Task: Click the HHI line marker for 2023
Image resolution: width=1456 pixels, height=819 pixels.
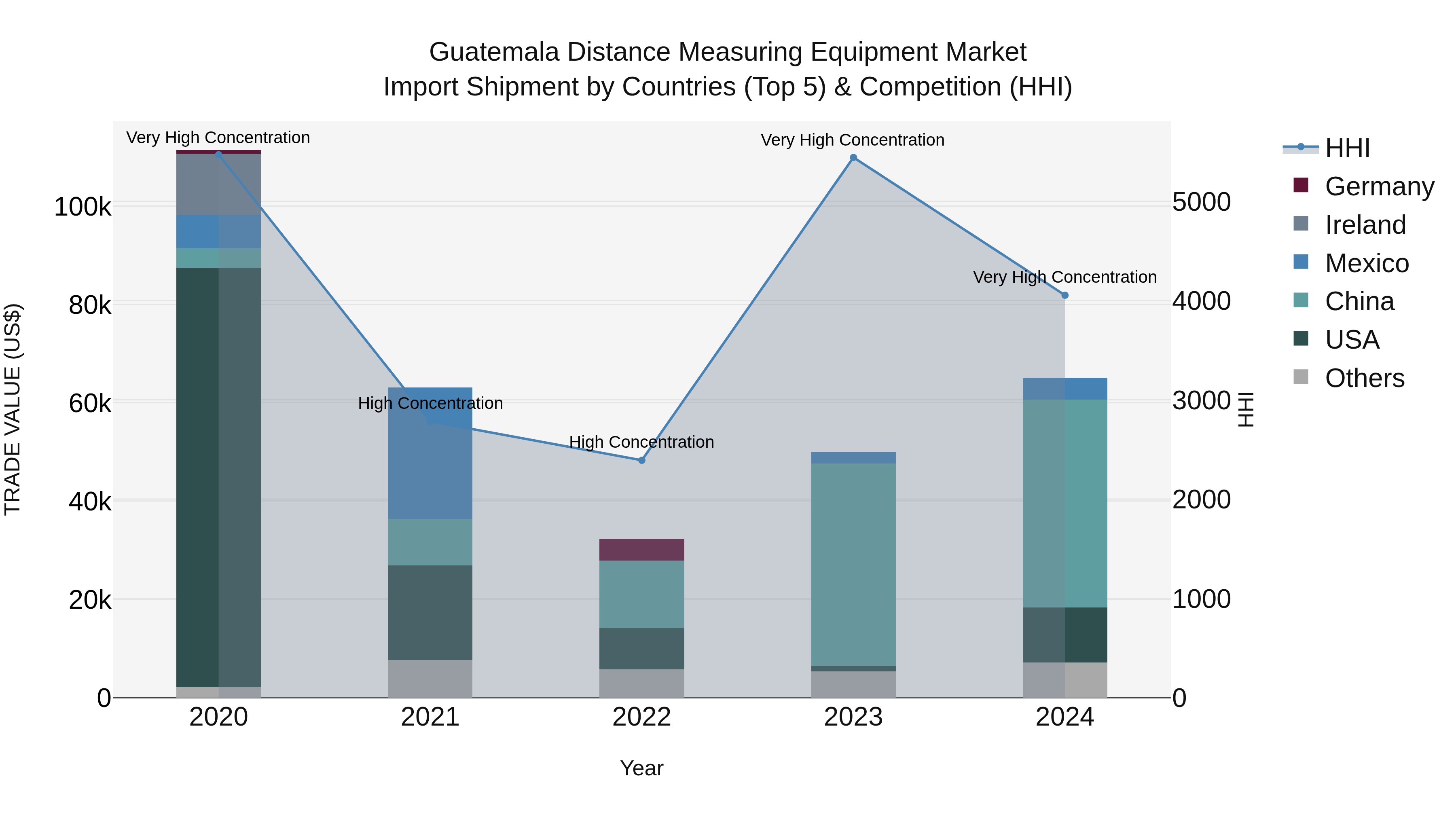Action: (853, 158)
